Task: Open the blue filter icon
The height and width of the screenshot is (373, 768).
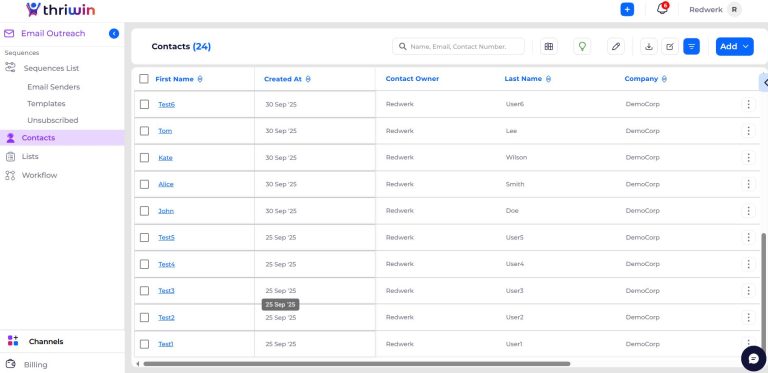Action: 691,47
